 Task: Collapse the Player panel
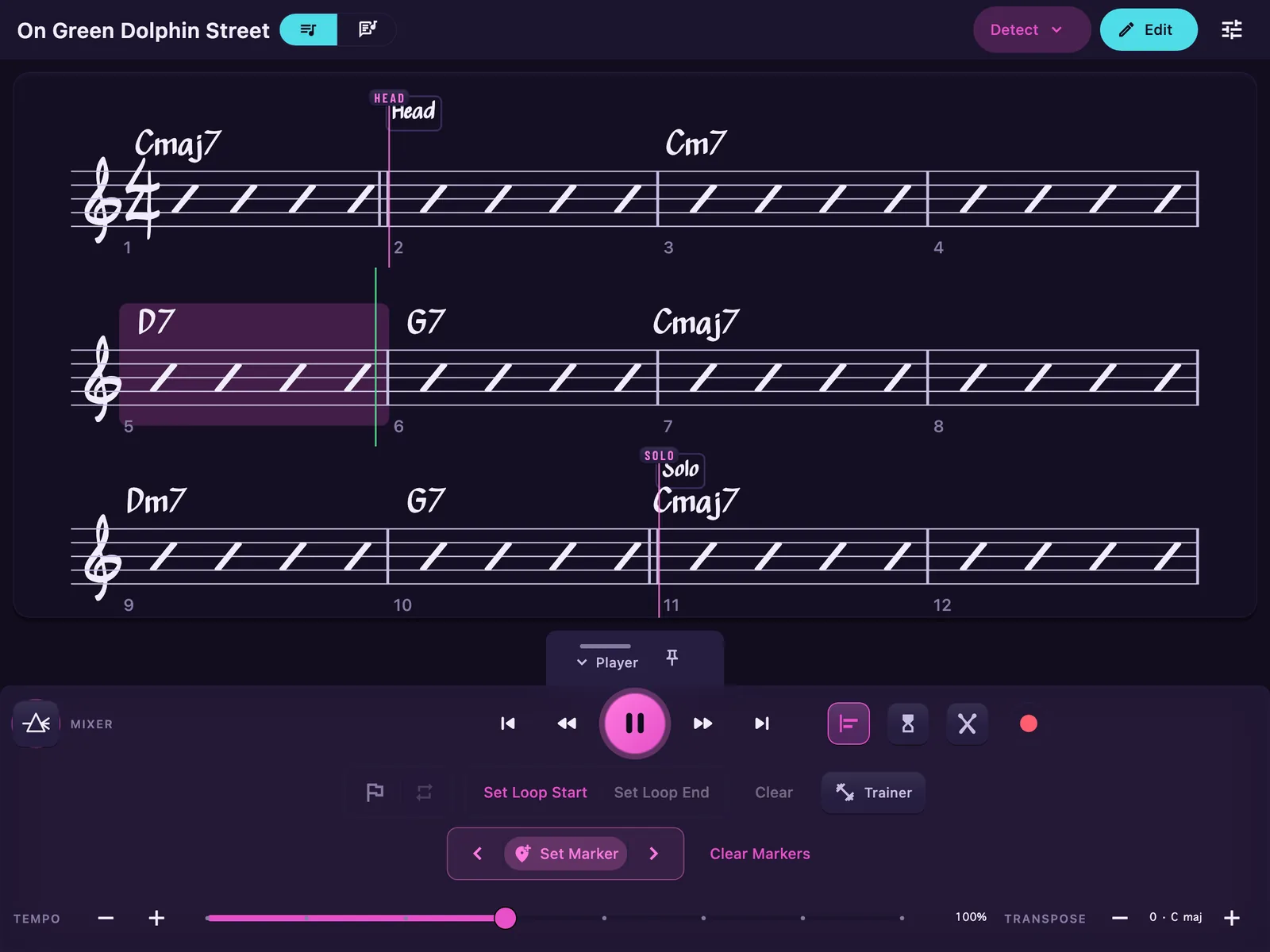608,662
